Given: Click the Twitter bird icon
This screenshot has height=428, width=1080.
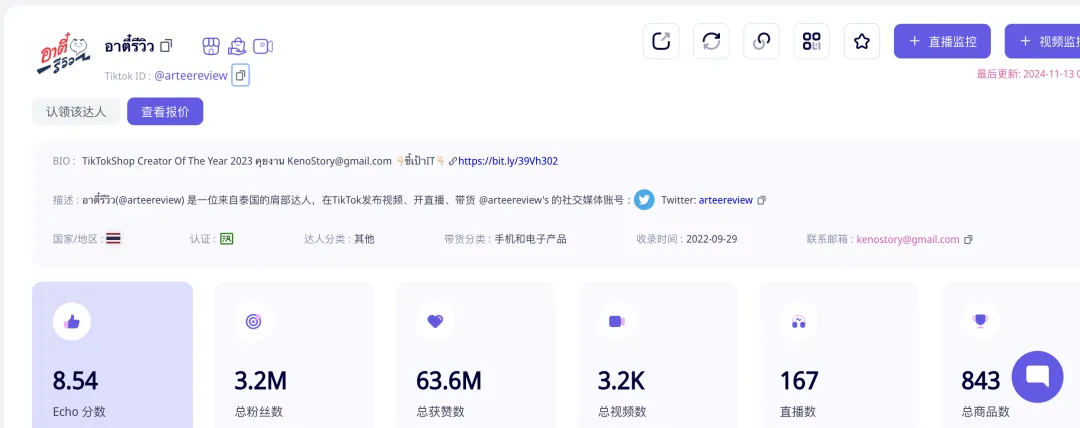Looking at the screenshot, I should [x=644, y=200].
